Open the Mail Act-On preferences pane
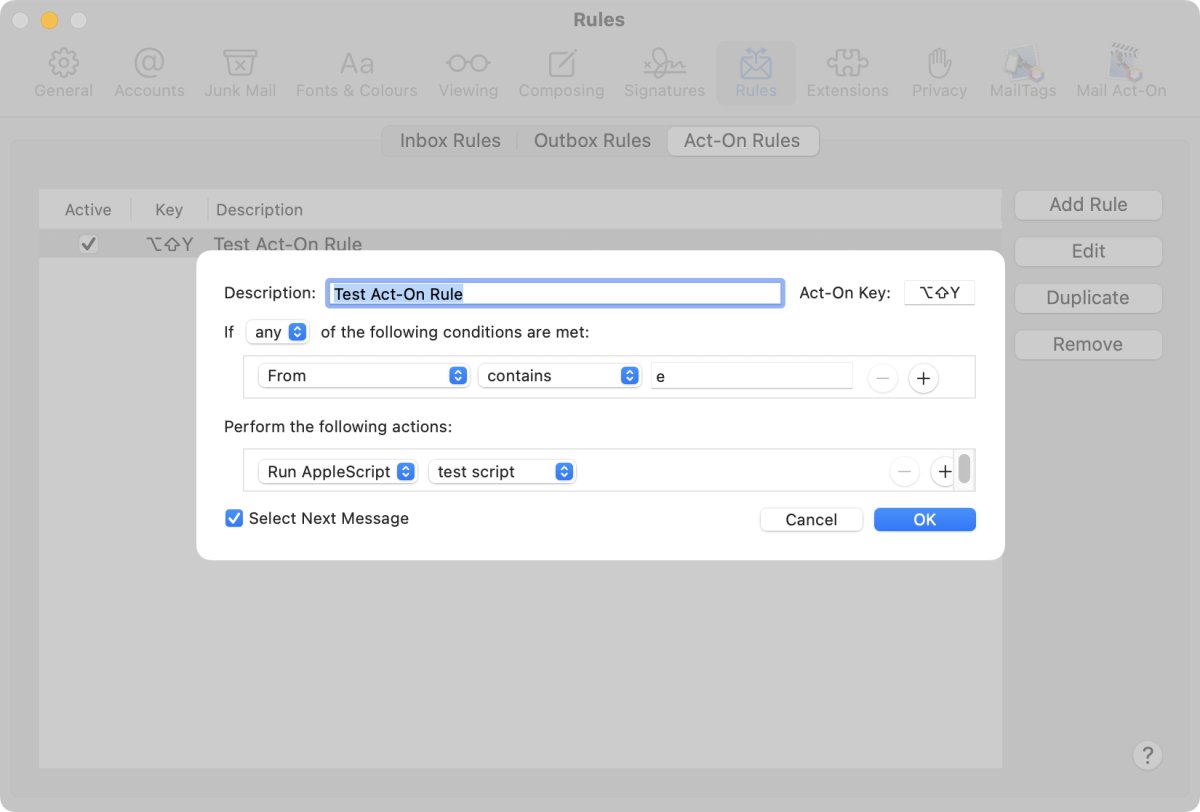 pos(1120,70)
